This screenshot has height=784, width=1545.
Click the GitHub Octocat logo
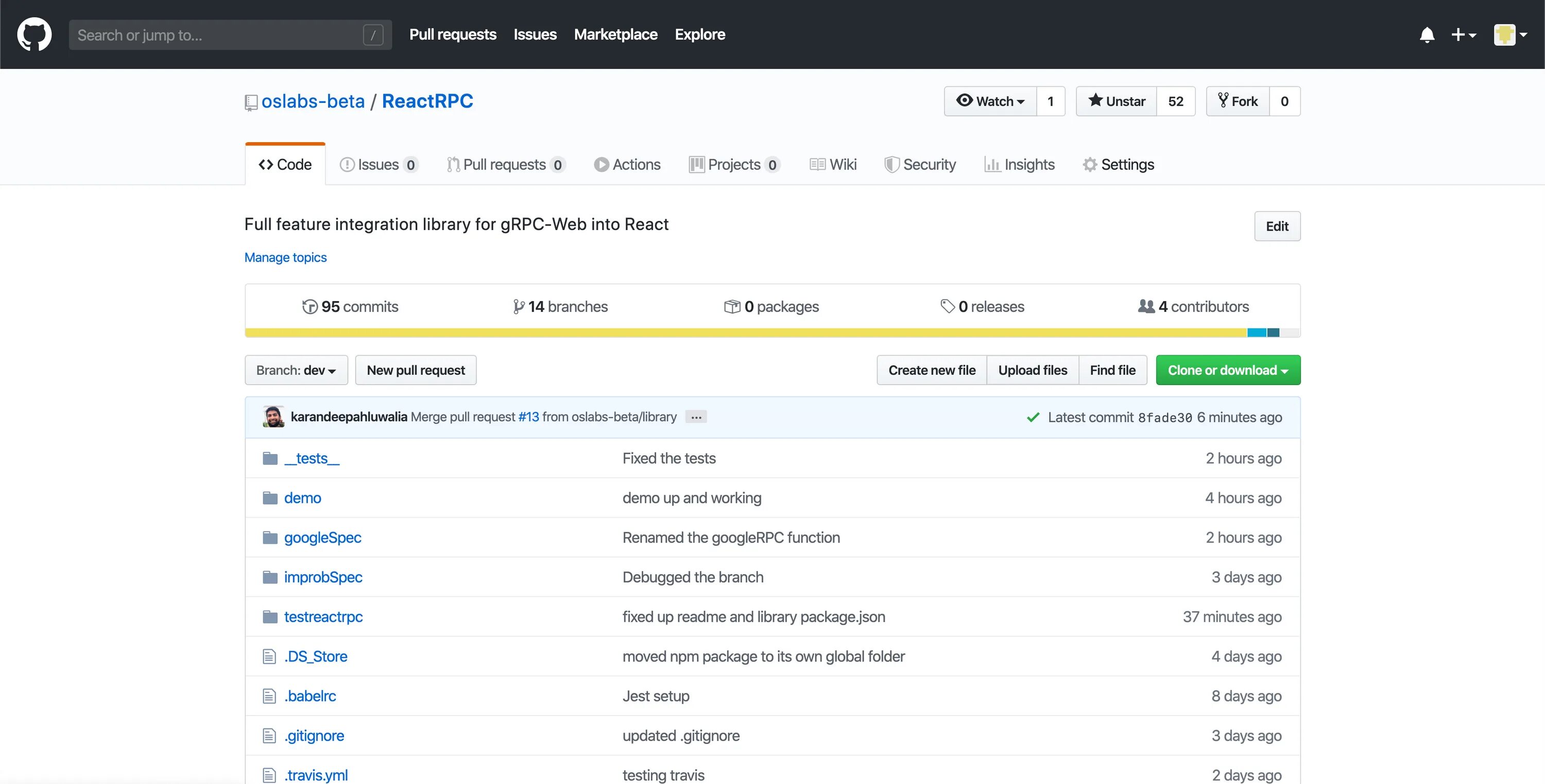pos(34,34)
